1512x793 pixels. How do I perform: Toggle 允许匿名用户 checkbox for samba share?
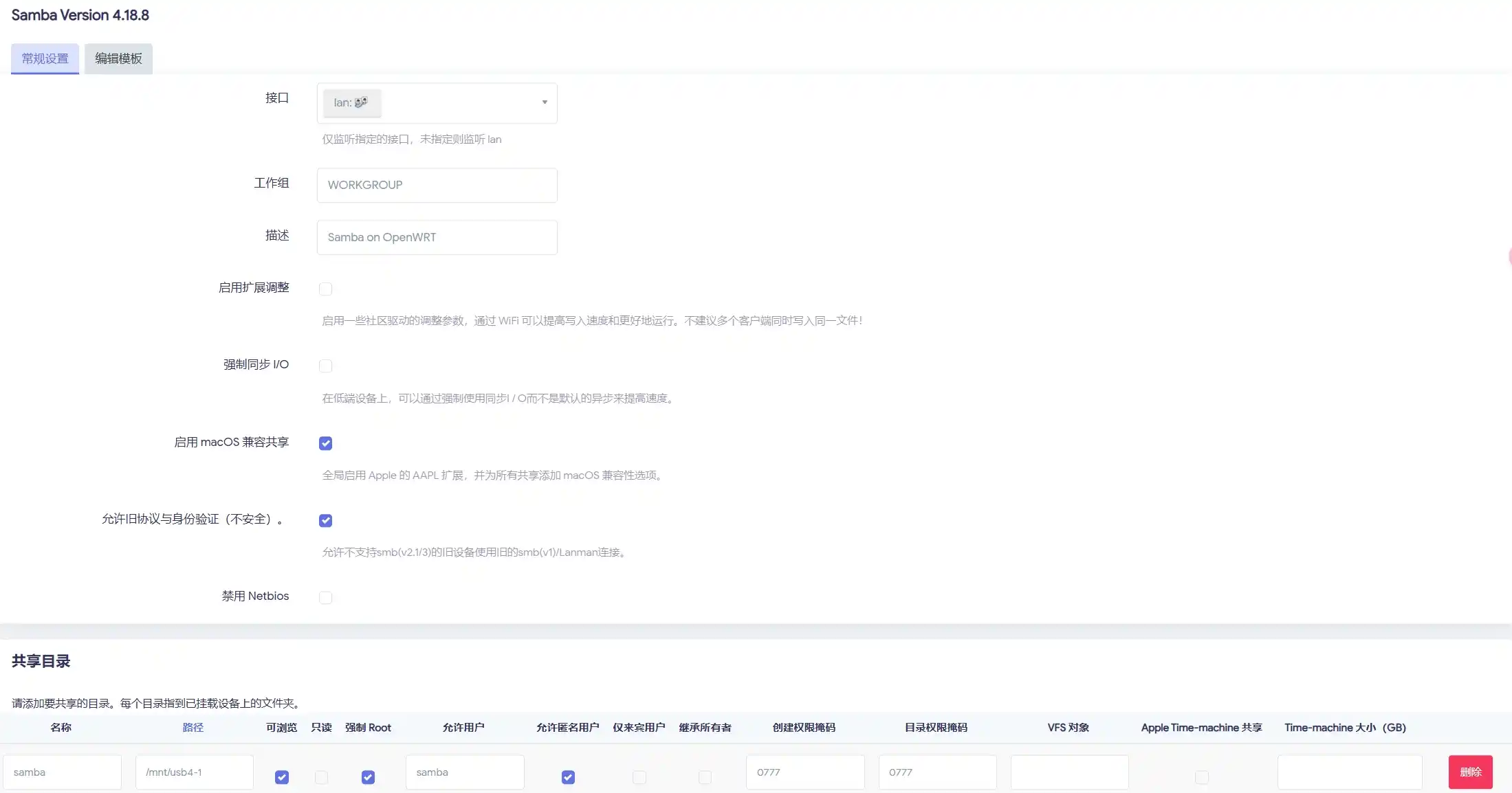(568, 777)
